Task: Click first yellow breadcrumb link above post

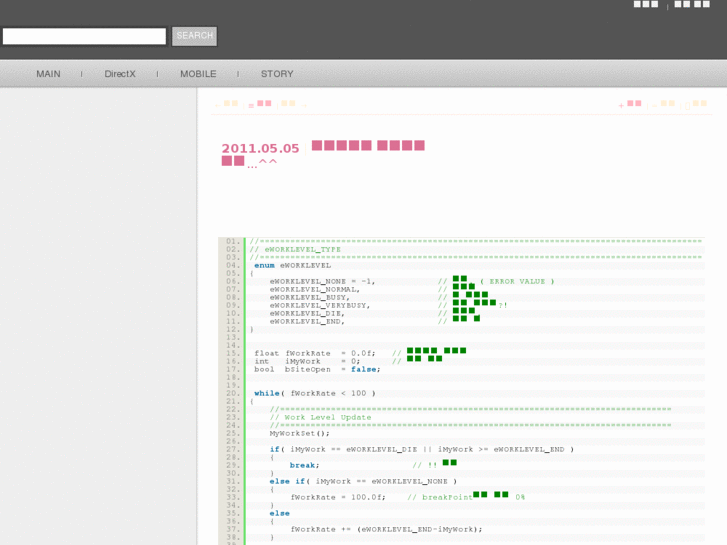Action: click(x=230, y=104)
